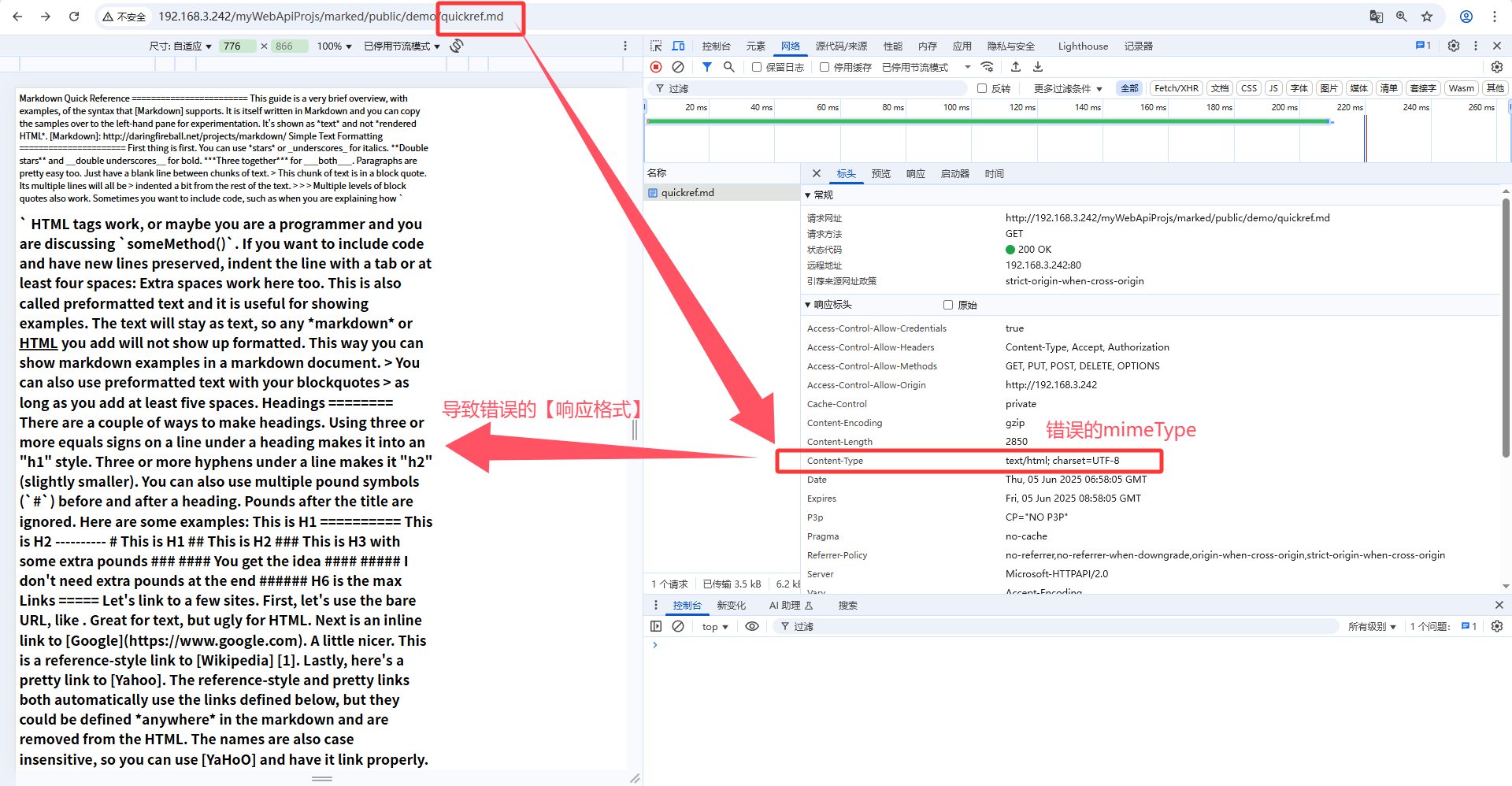This screenshot has height=786, width=1512.
Task: Open network conditions wifi icon
Action: click(x=988, y=67)
